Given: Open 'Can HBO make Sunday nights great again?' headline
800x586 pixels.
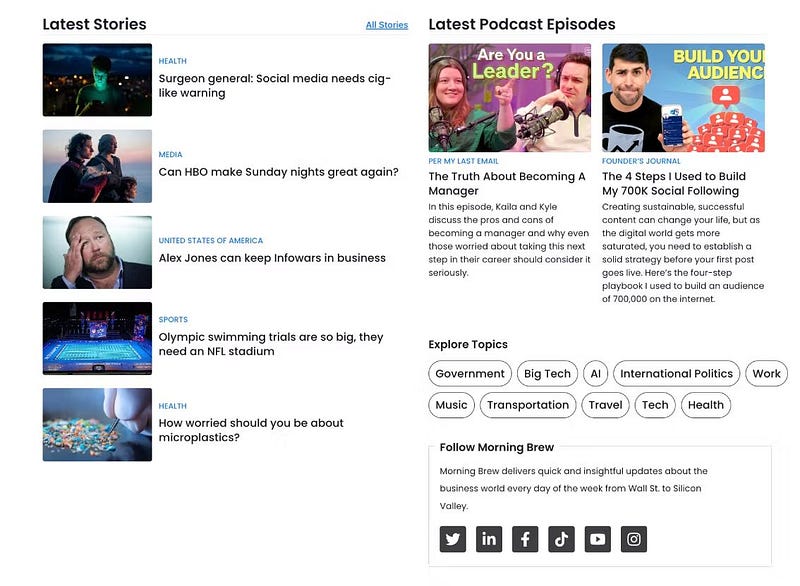Looking at the screenshot, I should pos(279,172).
